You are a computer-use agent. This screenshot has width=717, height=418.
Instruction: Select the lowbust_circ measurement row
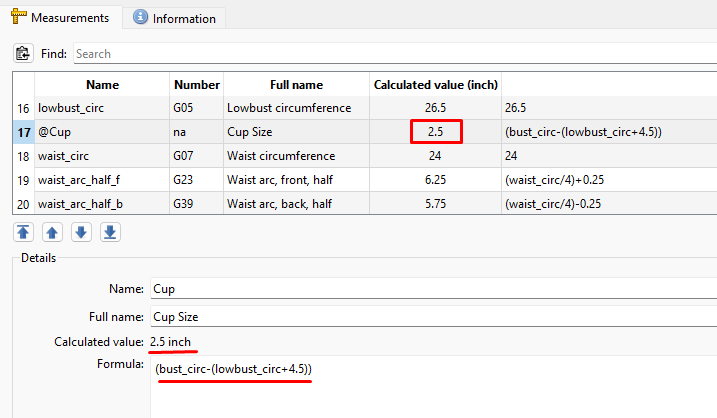point(102,107)
